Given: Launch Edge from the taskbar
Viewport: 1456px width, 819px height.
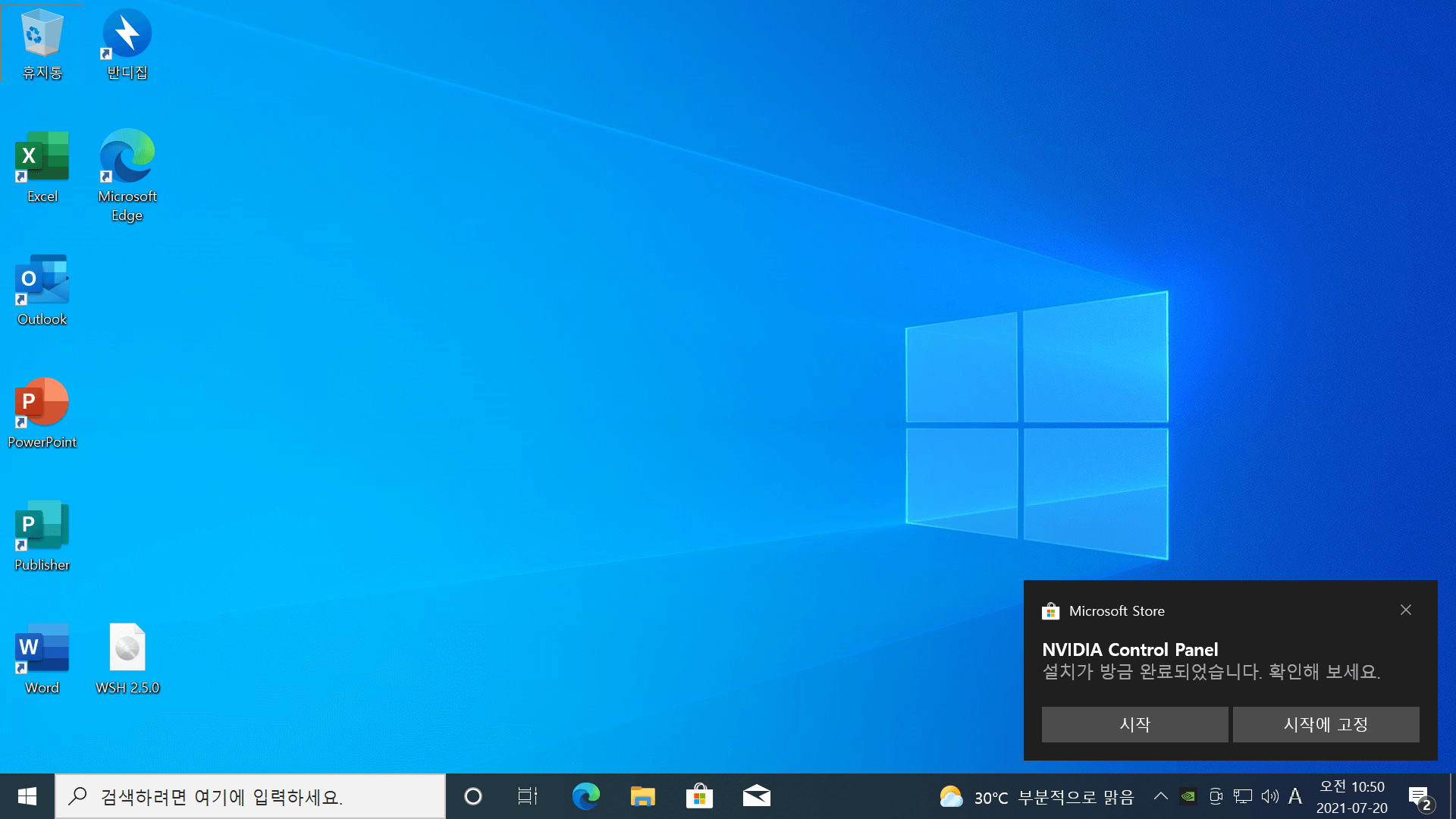Looking at the screenshot, I should pyautogui.click(x=585, y=796).
